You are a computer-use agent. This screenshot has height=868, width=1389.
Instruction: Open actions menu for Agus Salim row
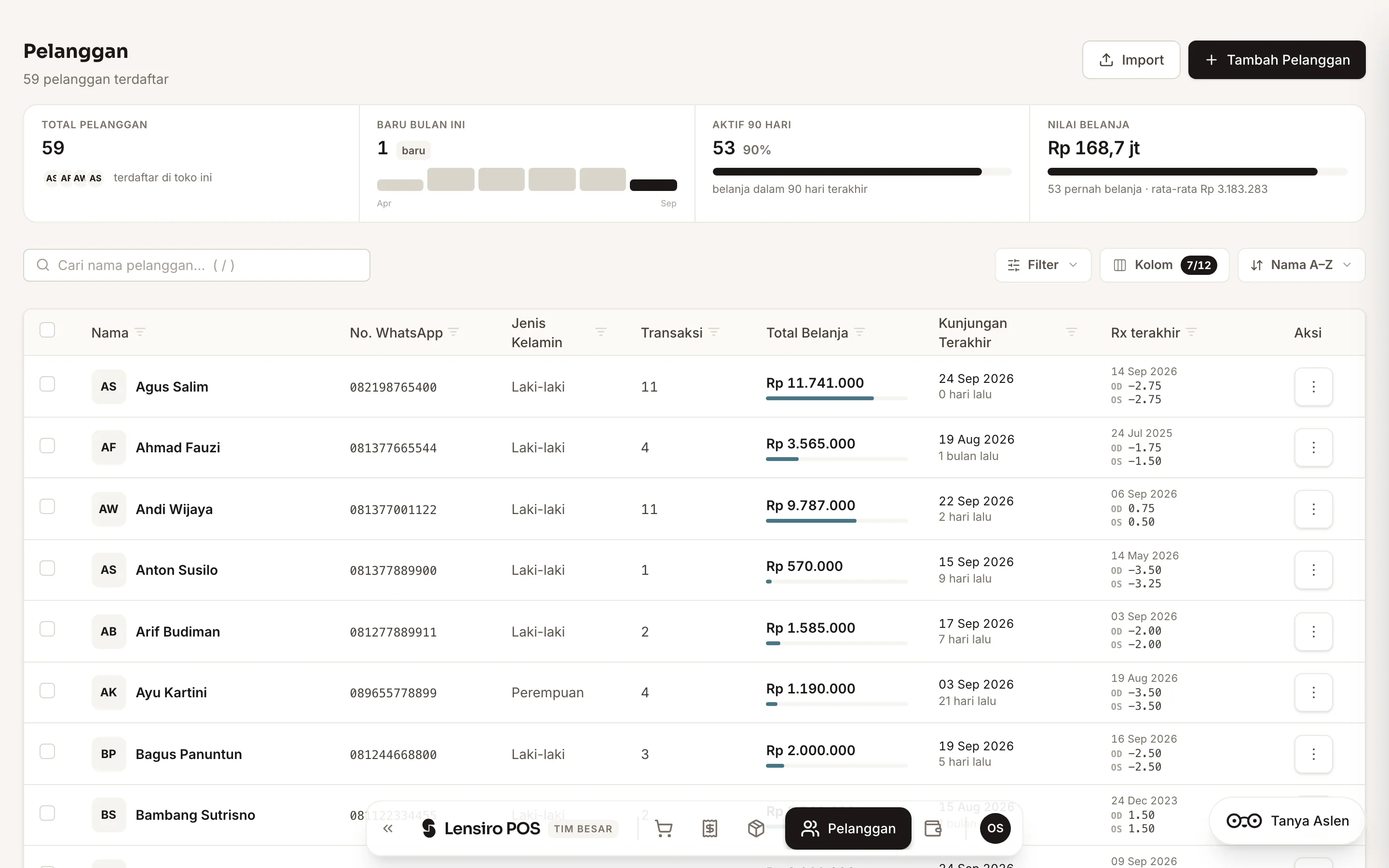(1313, 386)
